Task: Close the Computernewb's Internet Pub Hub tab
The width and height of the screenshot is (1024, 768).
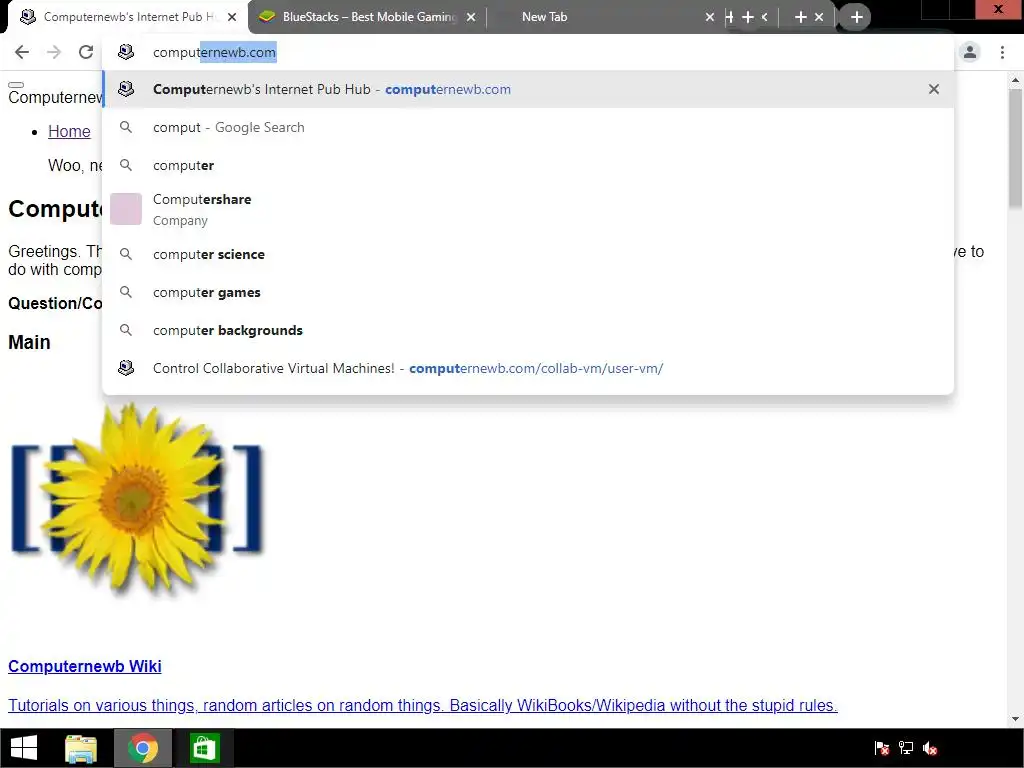Action: [x=232, y=17]
